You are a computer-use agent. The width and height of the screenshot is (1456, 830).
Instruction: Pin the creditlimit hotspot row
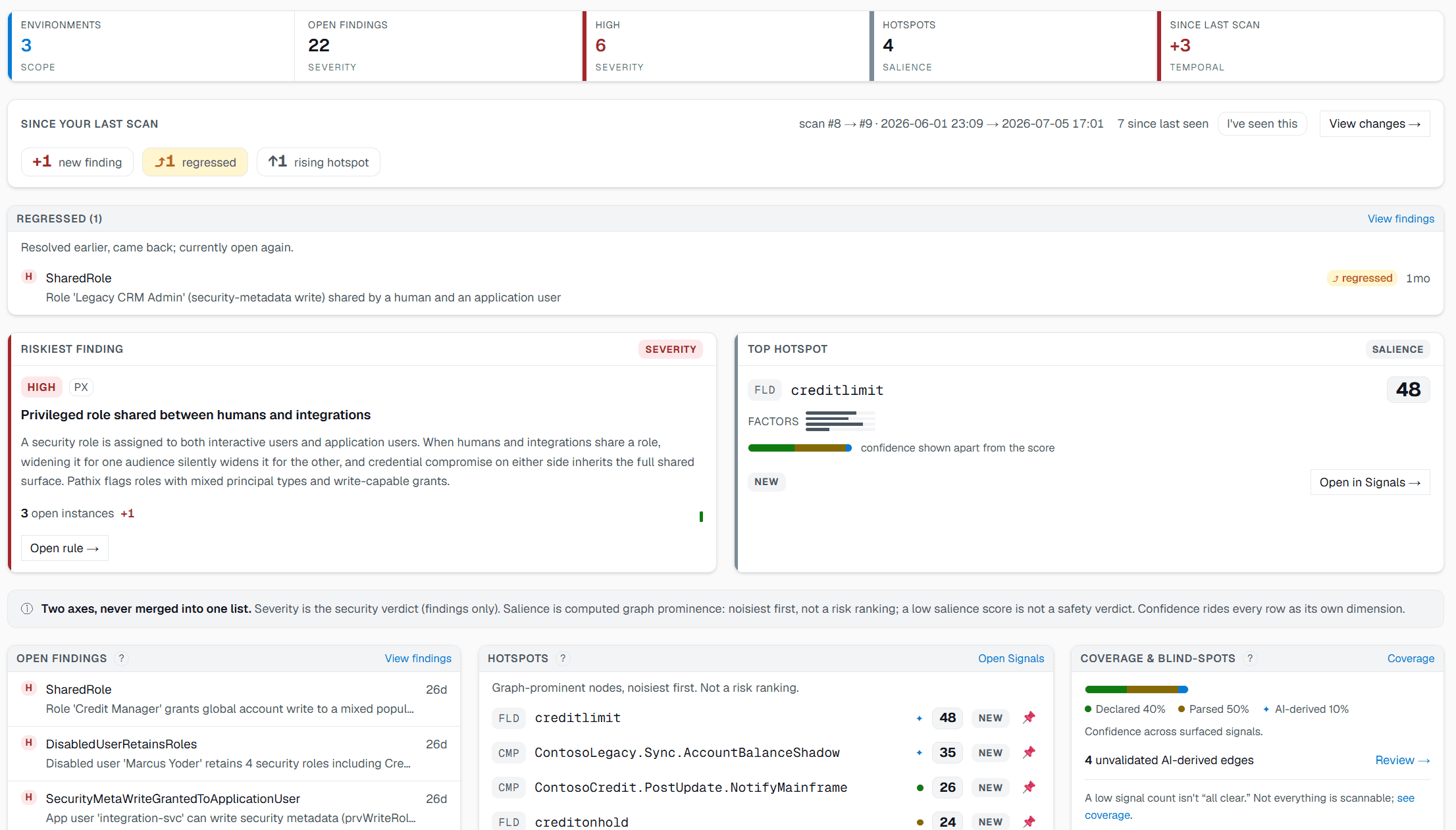click(1029, 717)
